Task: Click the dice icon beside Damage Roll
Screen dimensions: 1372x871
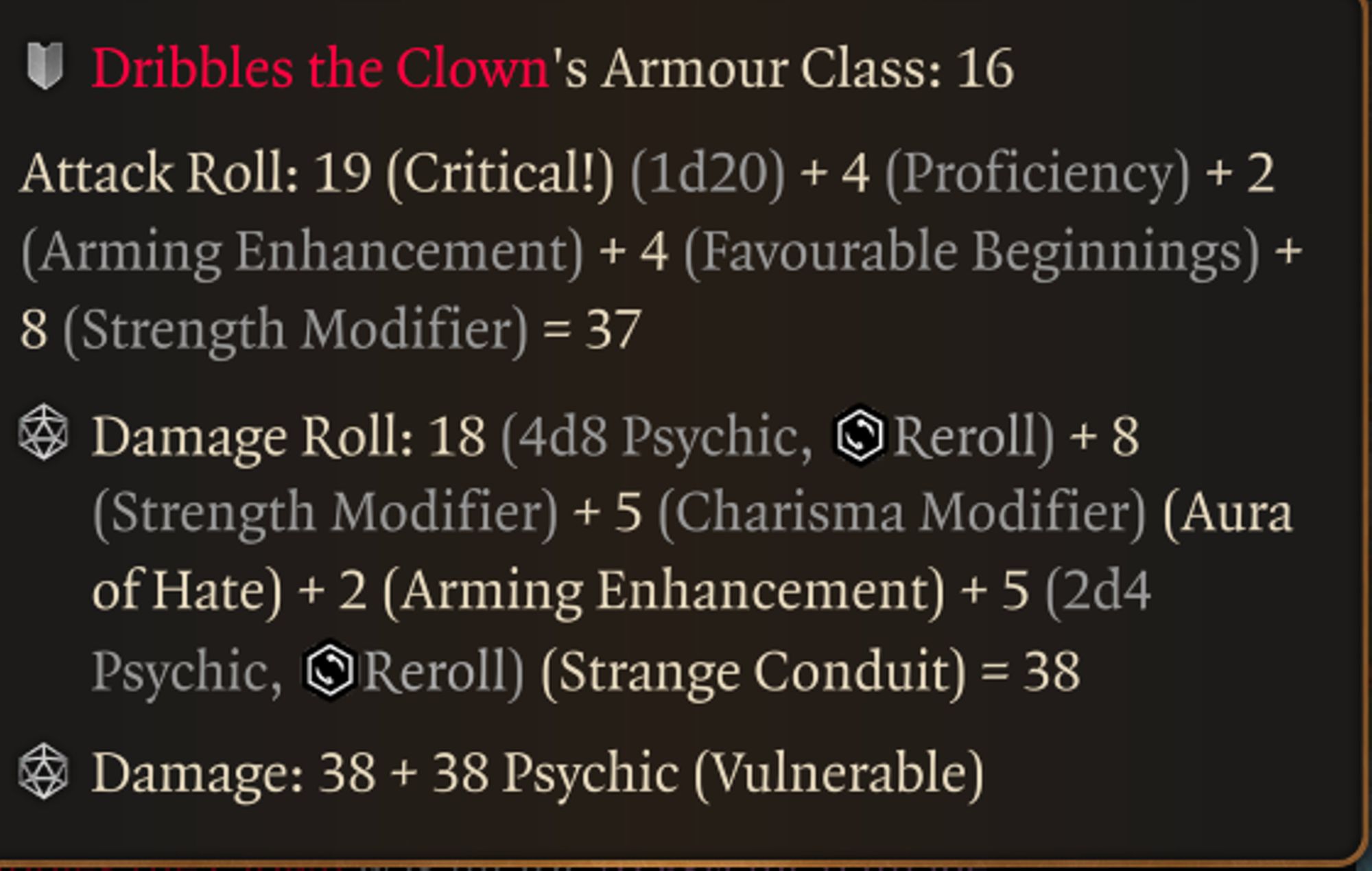Action: [x=44, y=433]
